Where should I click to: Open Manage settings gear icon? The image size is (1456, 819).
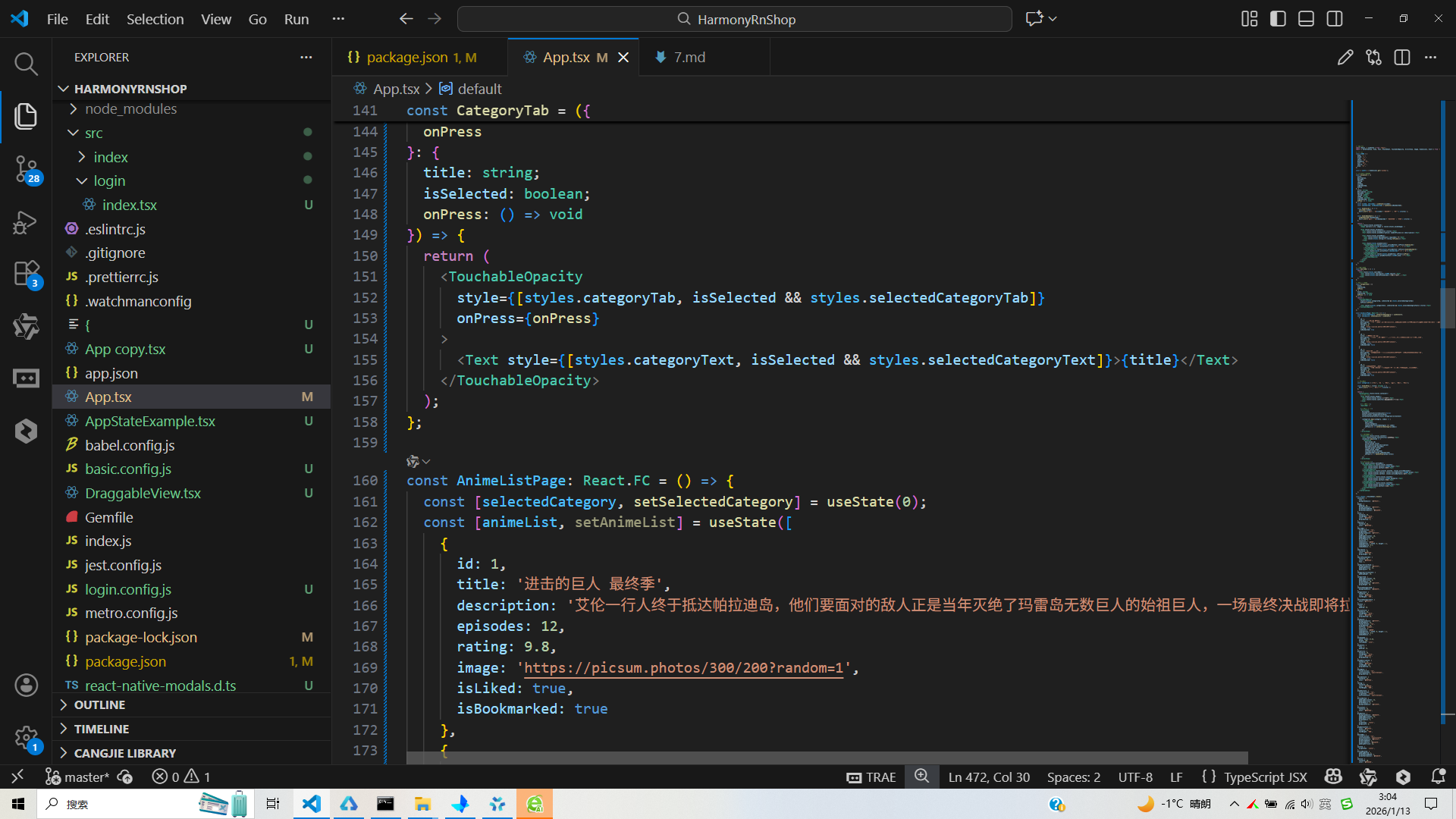(26, 737)
